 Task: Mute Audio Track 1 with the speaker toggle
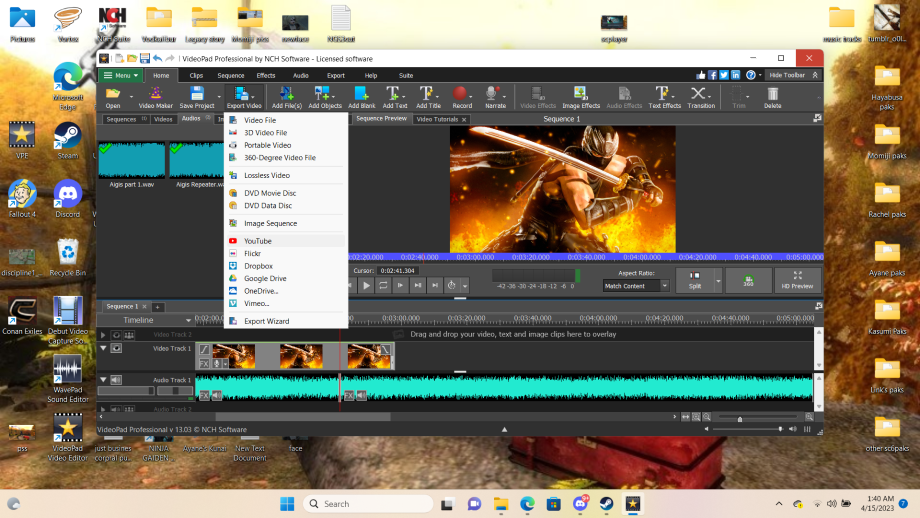pos(116,380)
